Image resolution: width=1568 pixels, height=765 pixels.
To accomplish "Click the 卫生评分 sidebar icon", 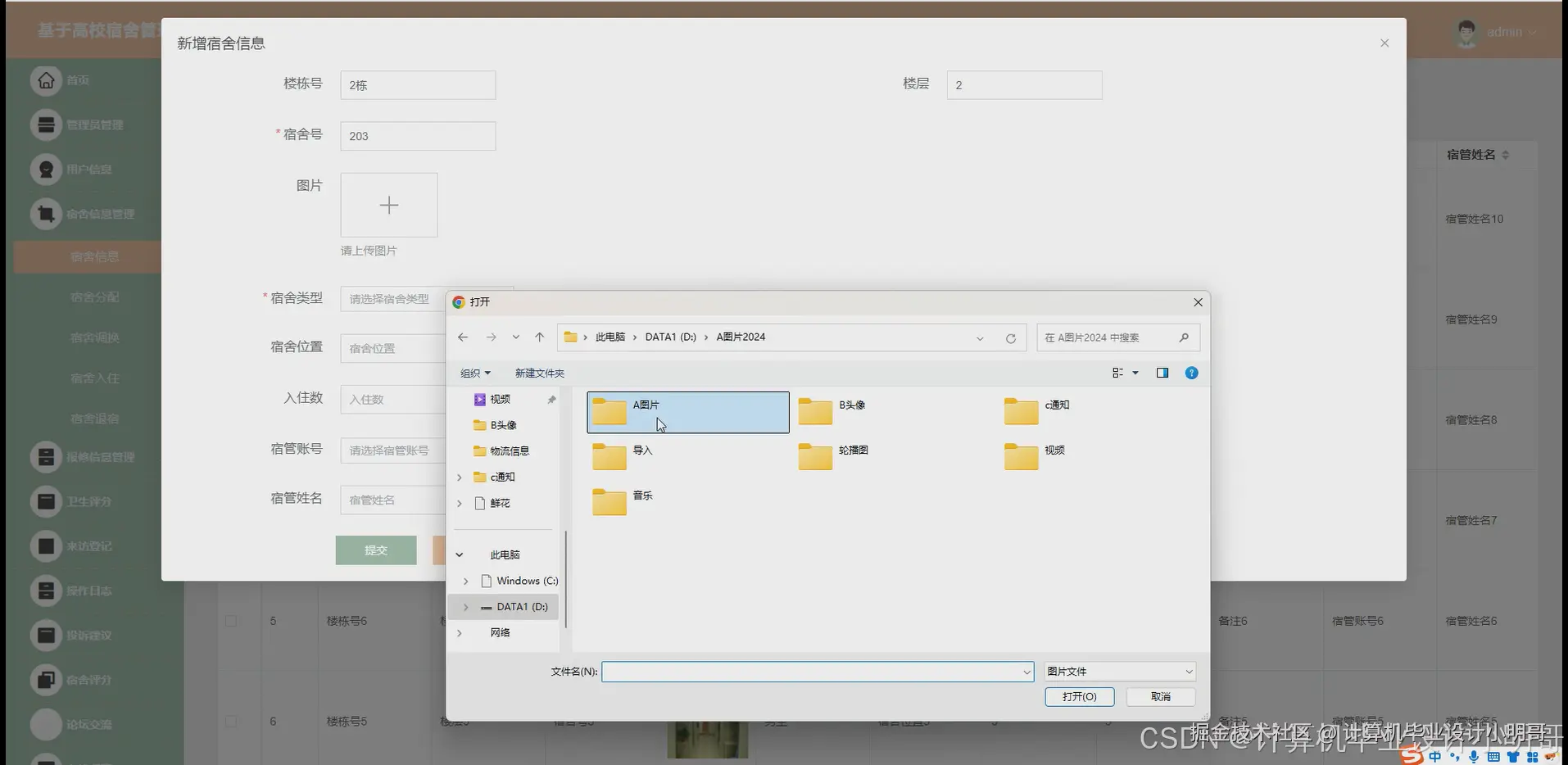I will coord(46,501).
